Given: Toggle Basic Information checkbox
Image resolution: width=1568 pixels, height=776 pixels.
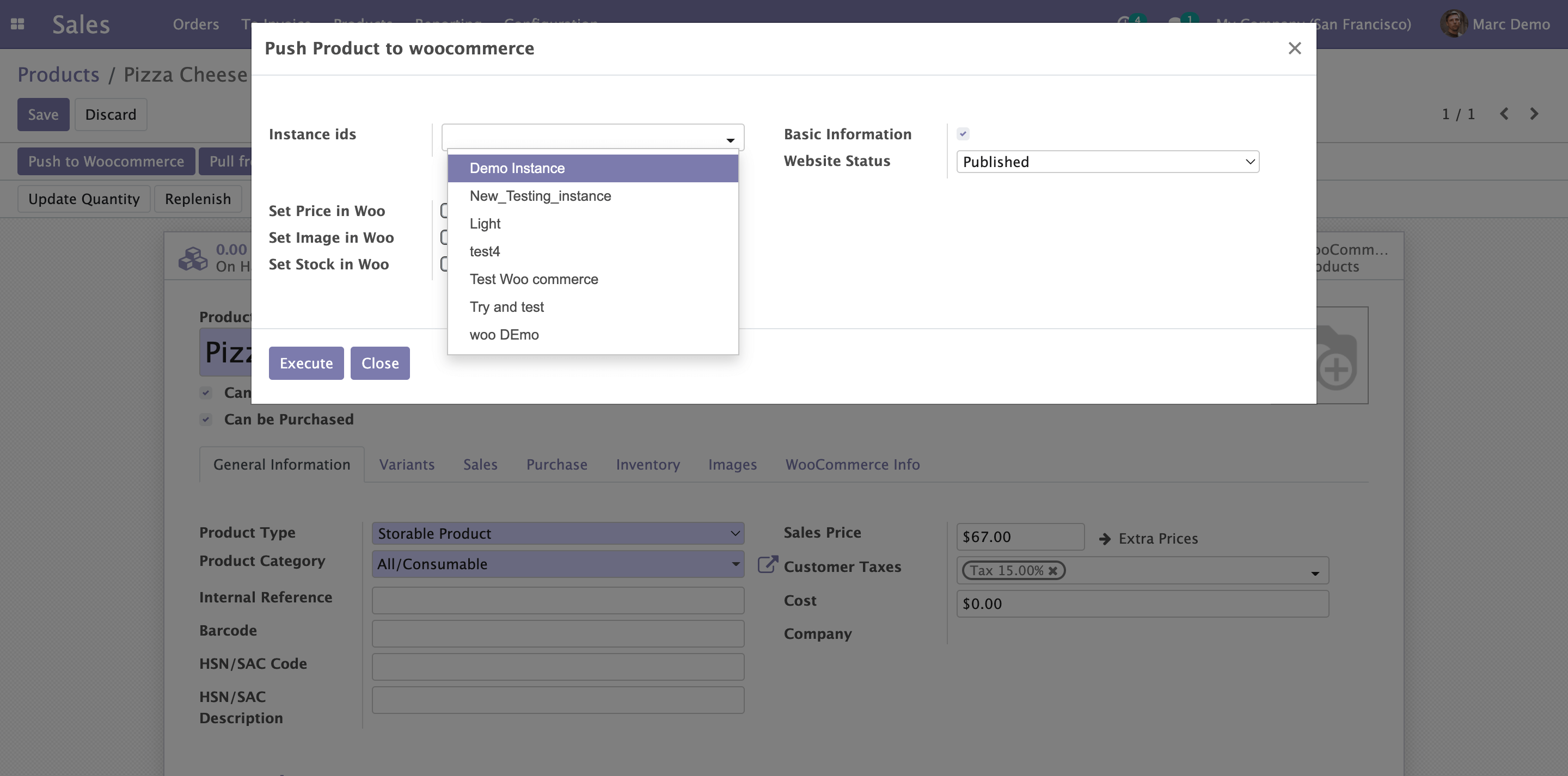Looking at the screenshot, I should [963, 134].
